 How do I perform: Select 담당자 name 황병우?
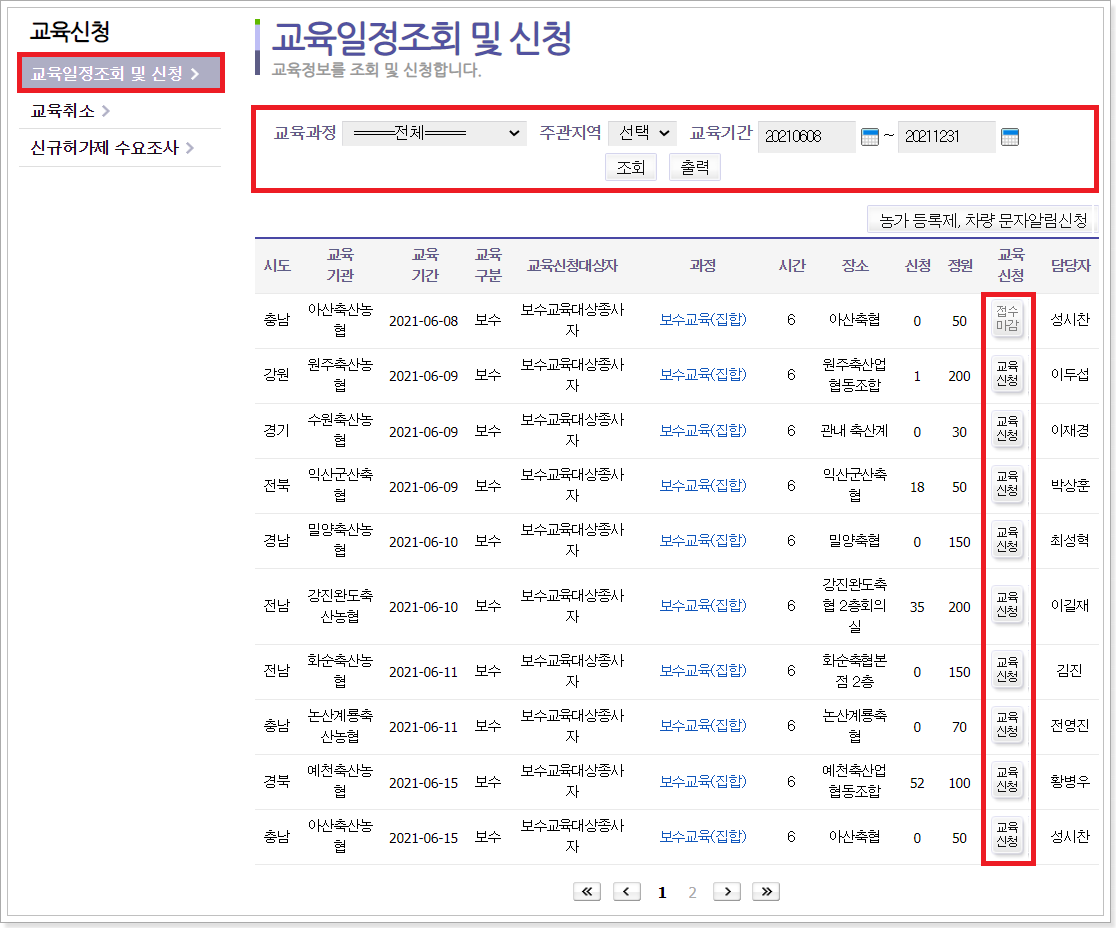(1070, 781)
